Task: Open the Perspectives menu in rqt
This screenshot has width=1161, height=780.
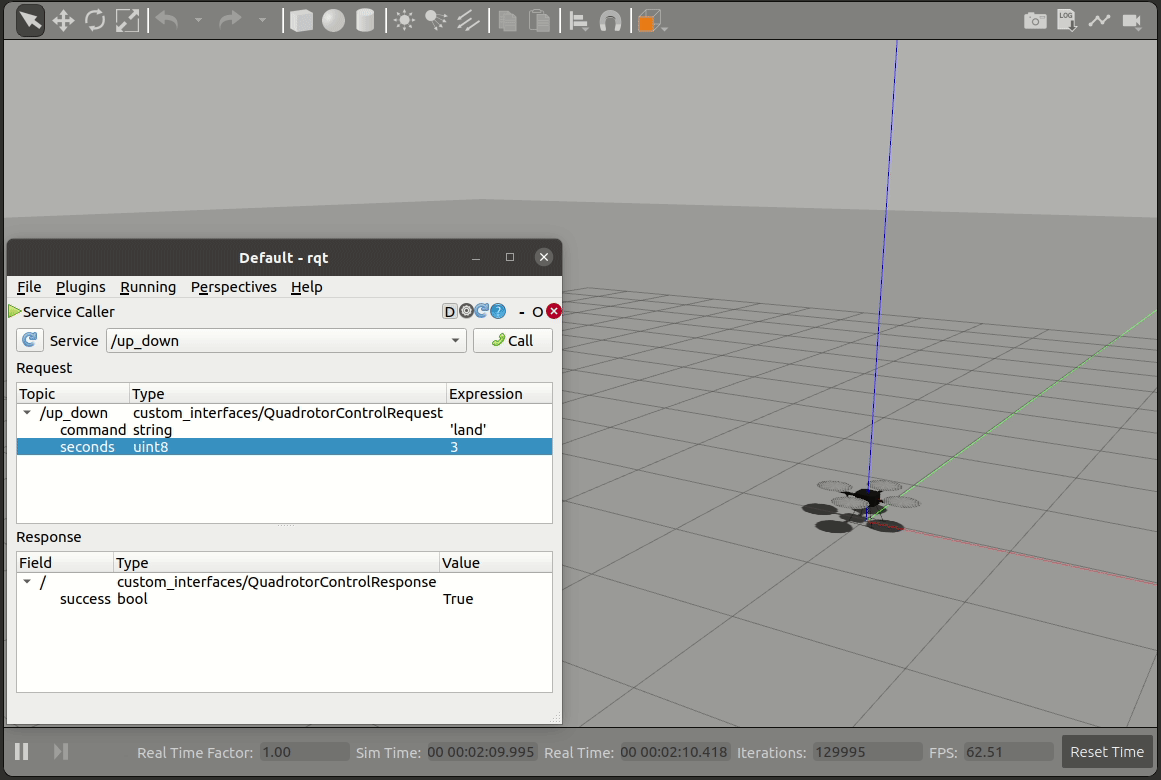Action: coord(233,287)
